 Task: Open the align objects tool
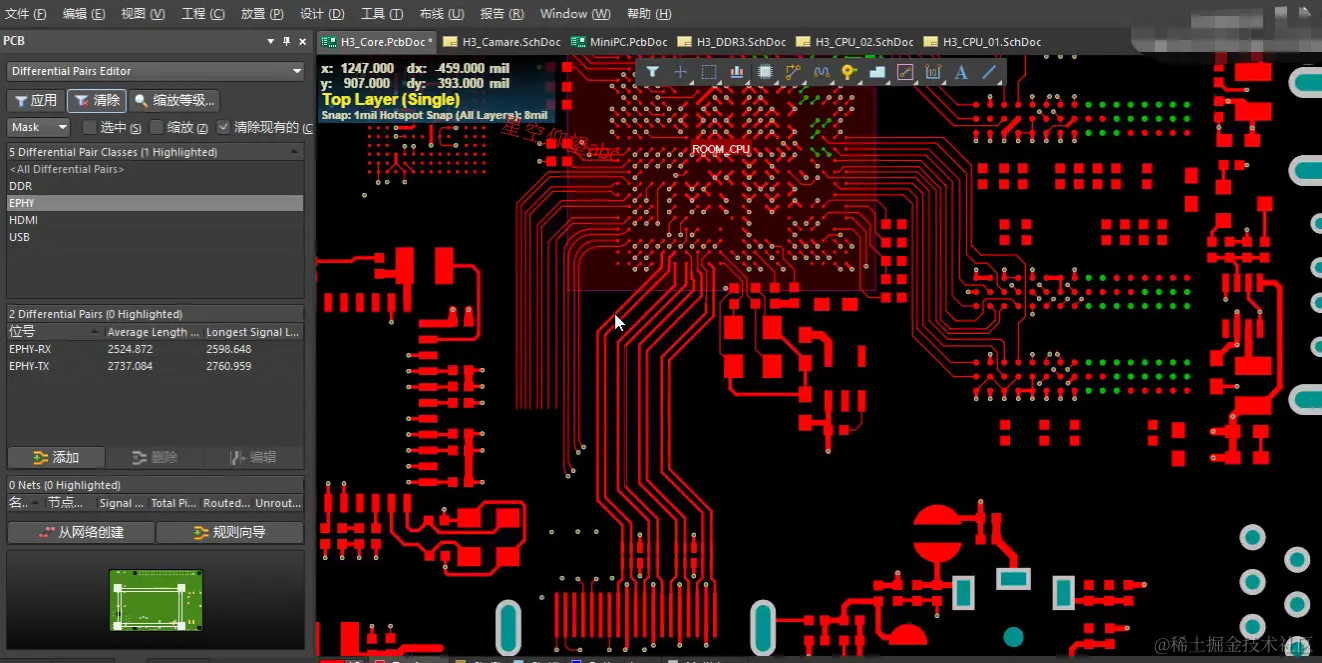[737, 72]
